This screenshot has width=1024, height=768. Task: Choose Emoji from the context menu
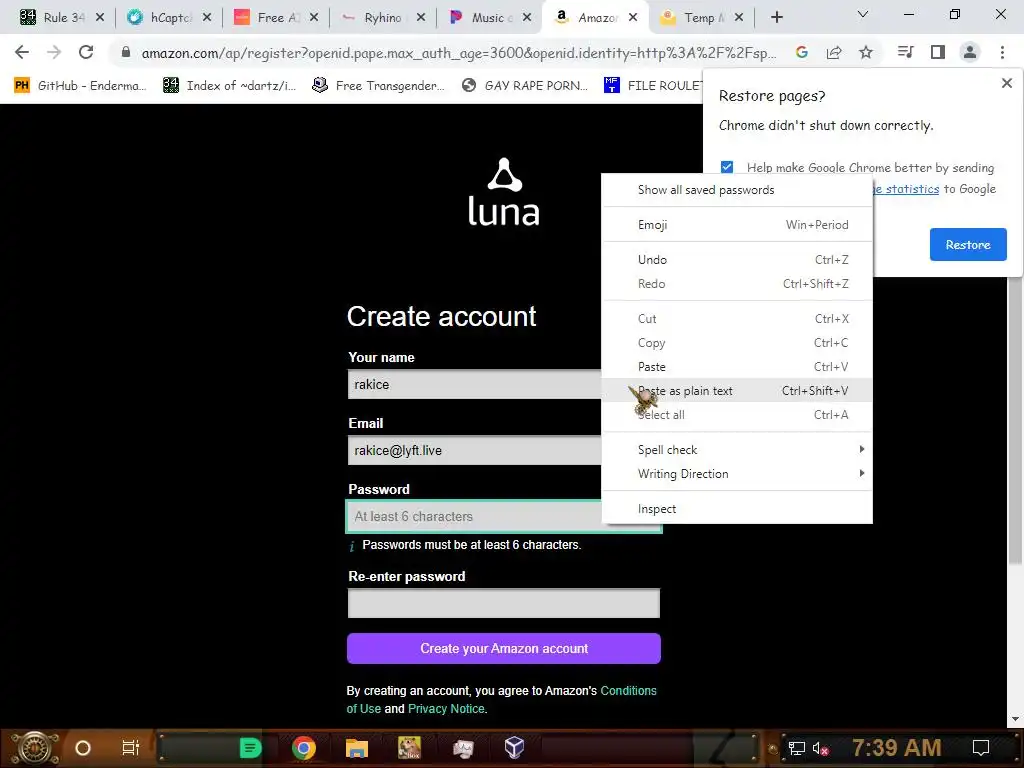[737, 225]
